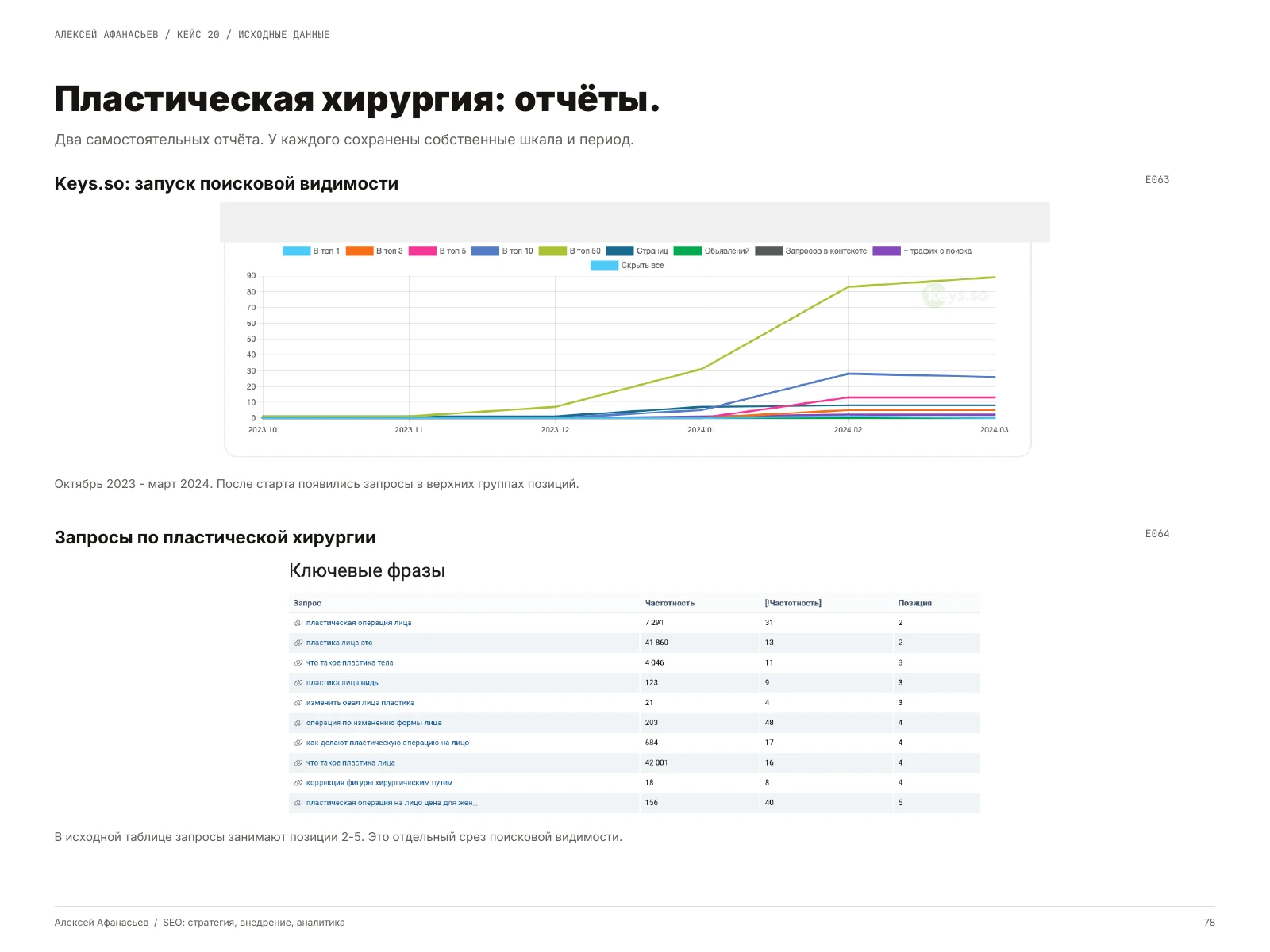Viewport: 1270px width, 952px height.
Task: Toggle the 'В топ 50' legend series
Action: tap(570, 251)
